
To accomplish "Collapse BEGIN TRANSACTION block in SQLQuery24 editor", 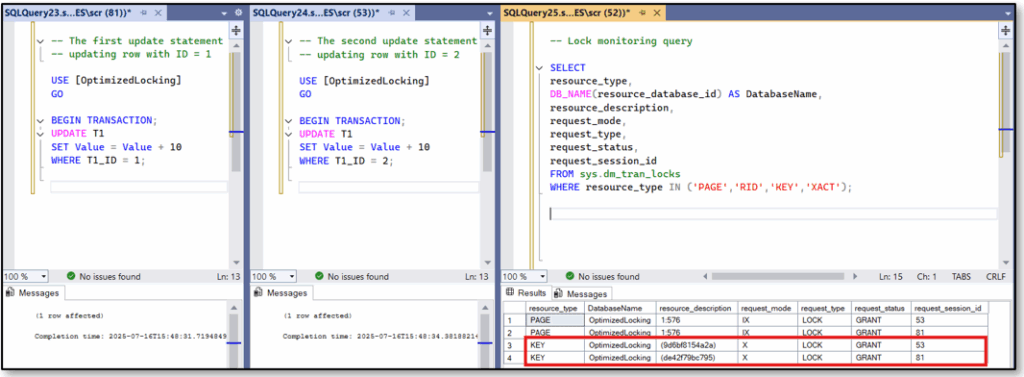I will tap(289, 121).
